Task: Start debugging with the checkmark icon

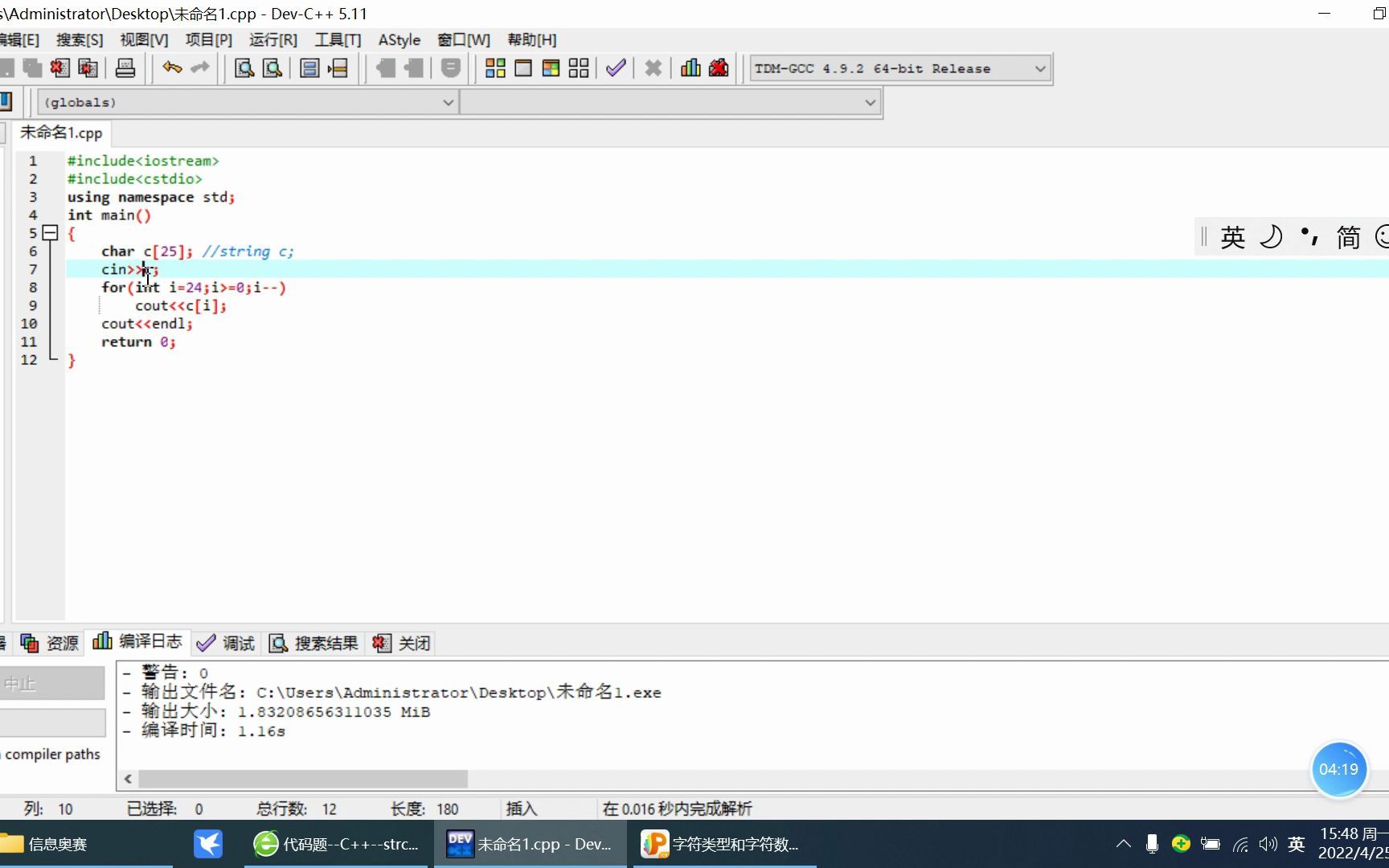Action: (616, 68)
